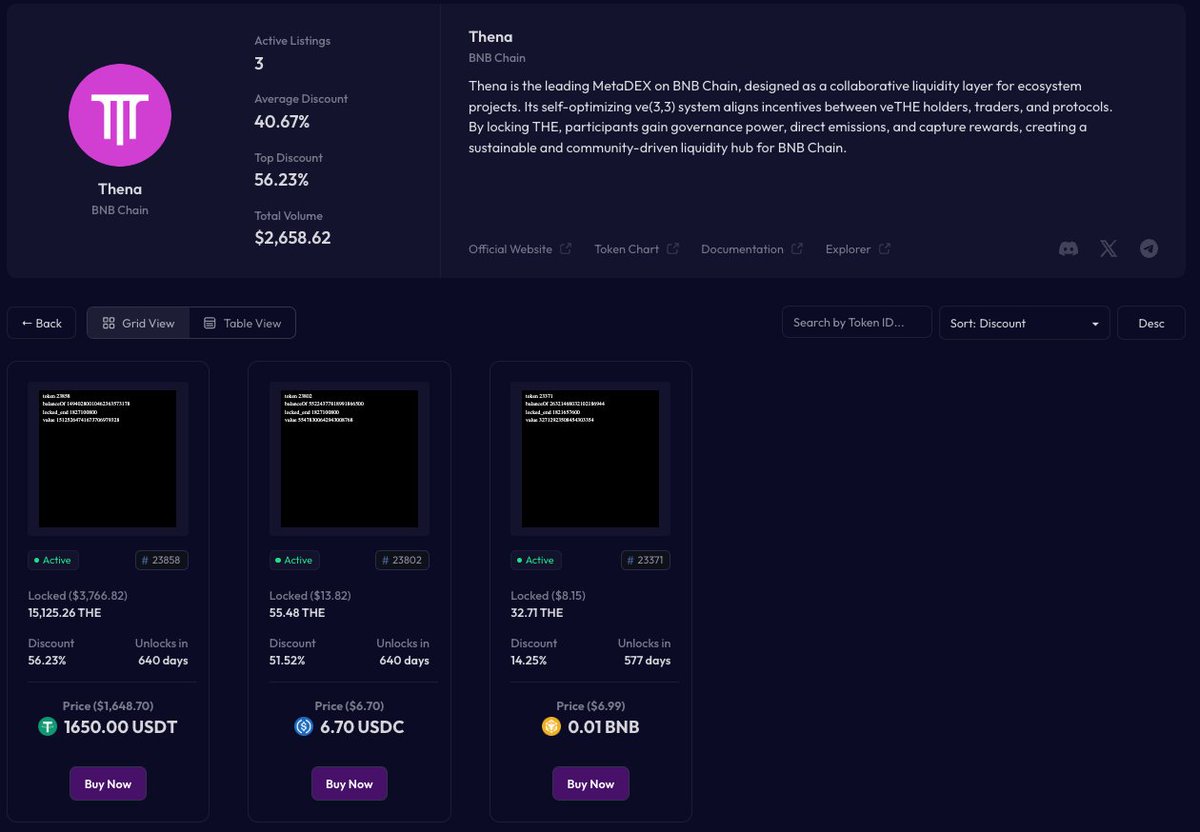Click the USDT coin icon

tap(47, 727)
